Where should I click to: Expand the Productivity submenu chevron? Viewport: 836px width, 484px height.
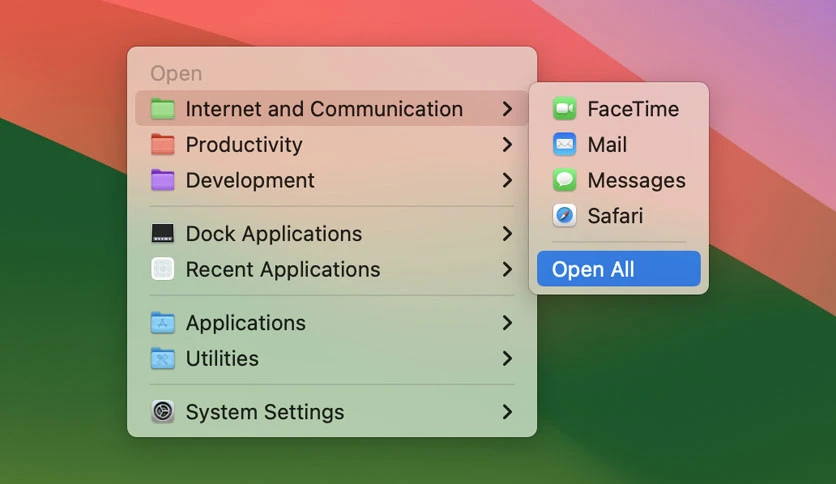[x=507, y=144]
